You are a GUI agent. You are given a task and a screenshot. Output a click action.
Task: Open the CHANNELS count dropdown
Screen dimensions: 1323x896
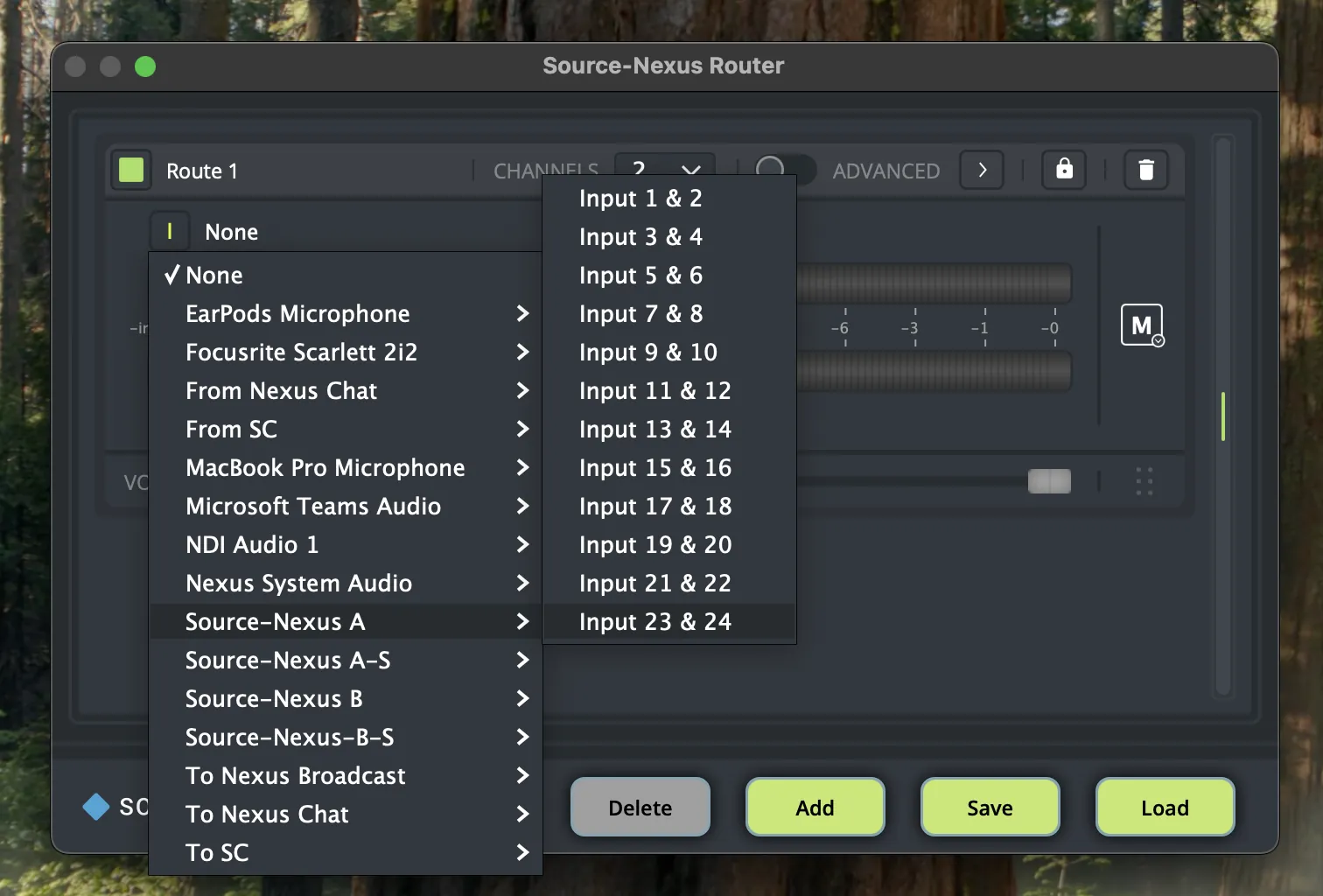(665, 166)
